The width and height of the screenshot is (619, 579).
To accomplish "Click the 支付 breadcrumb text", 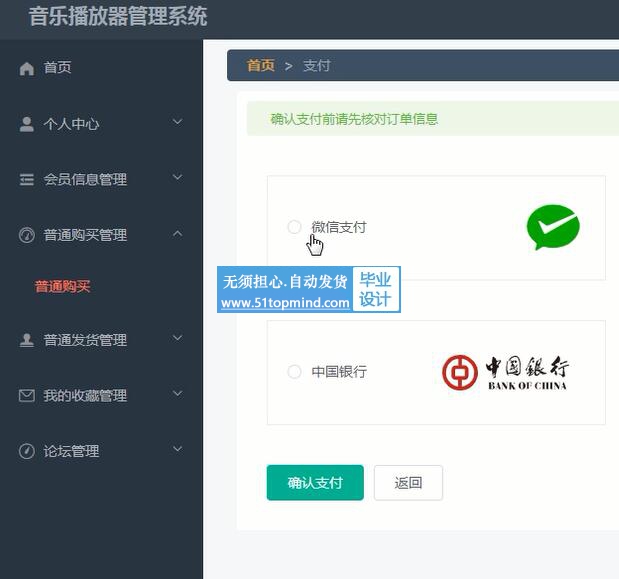I will [x=317, y=66].
